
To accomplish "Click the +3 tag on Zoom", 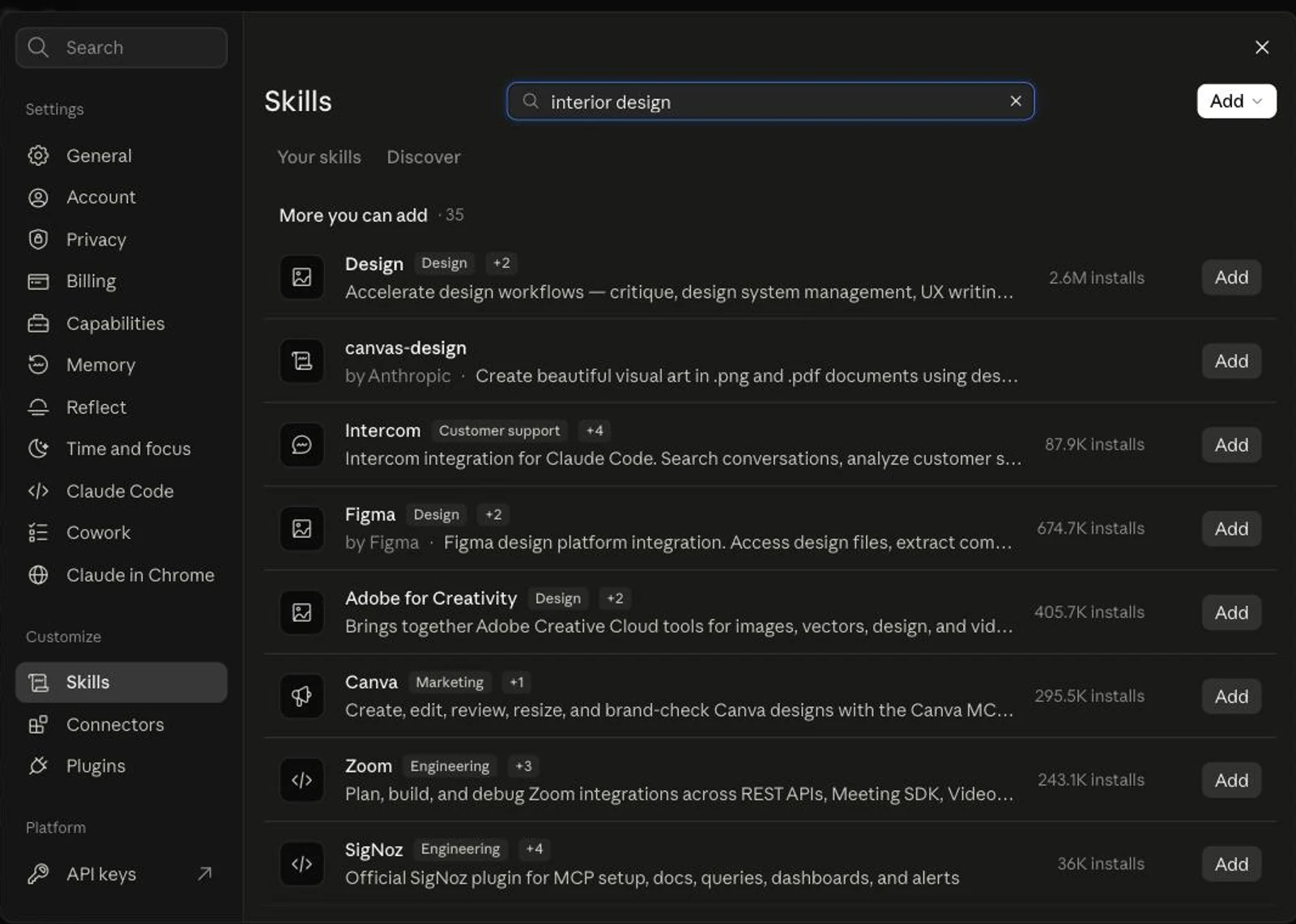I will [524, 766].
